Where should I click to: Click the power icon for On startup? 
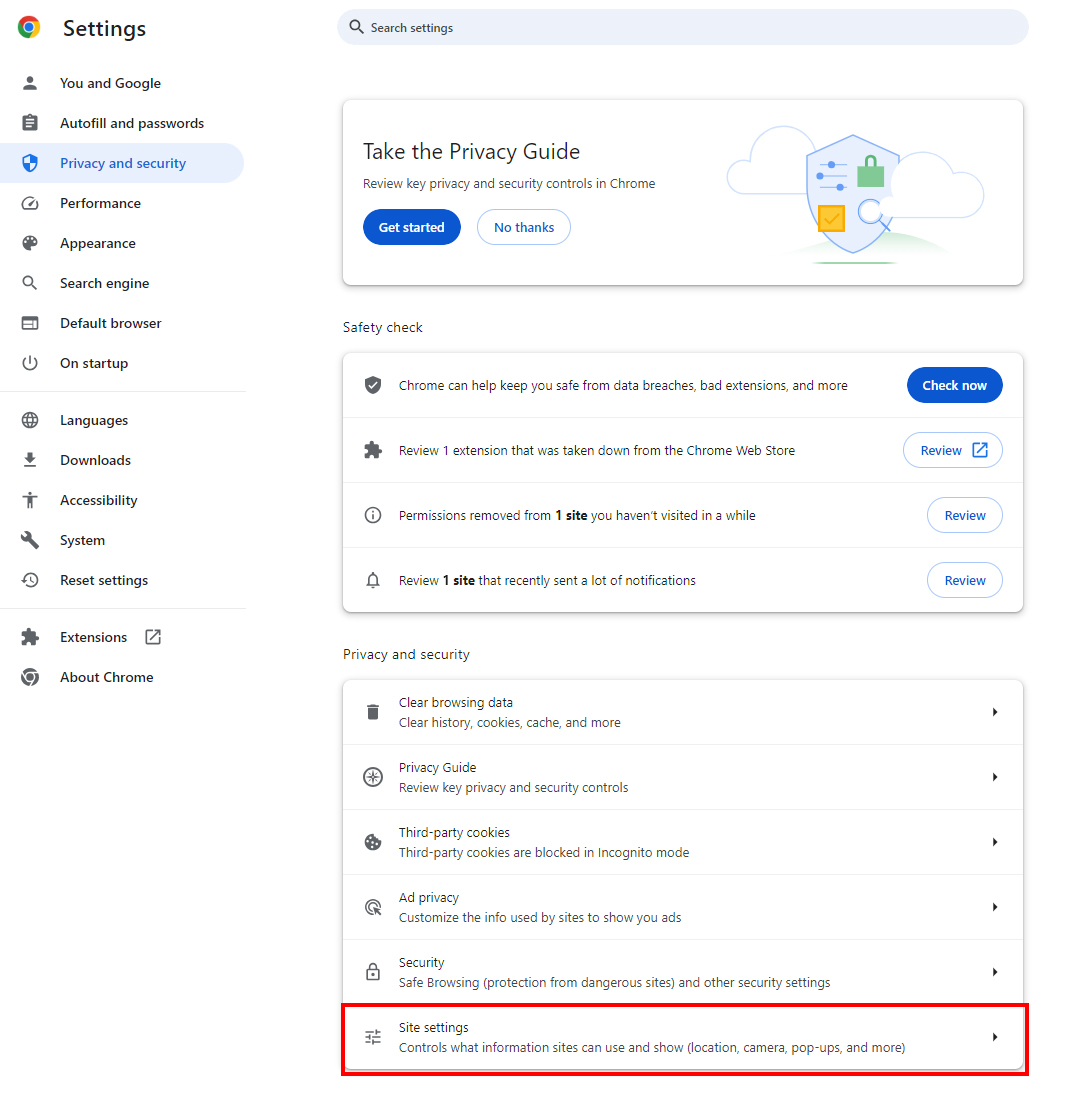coord(29,363)
